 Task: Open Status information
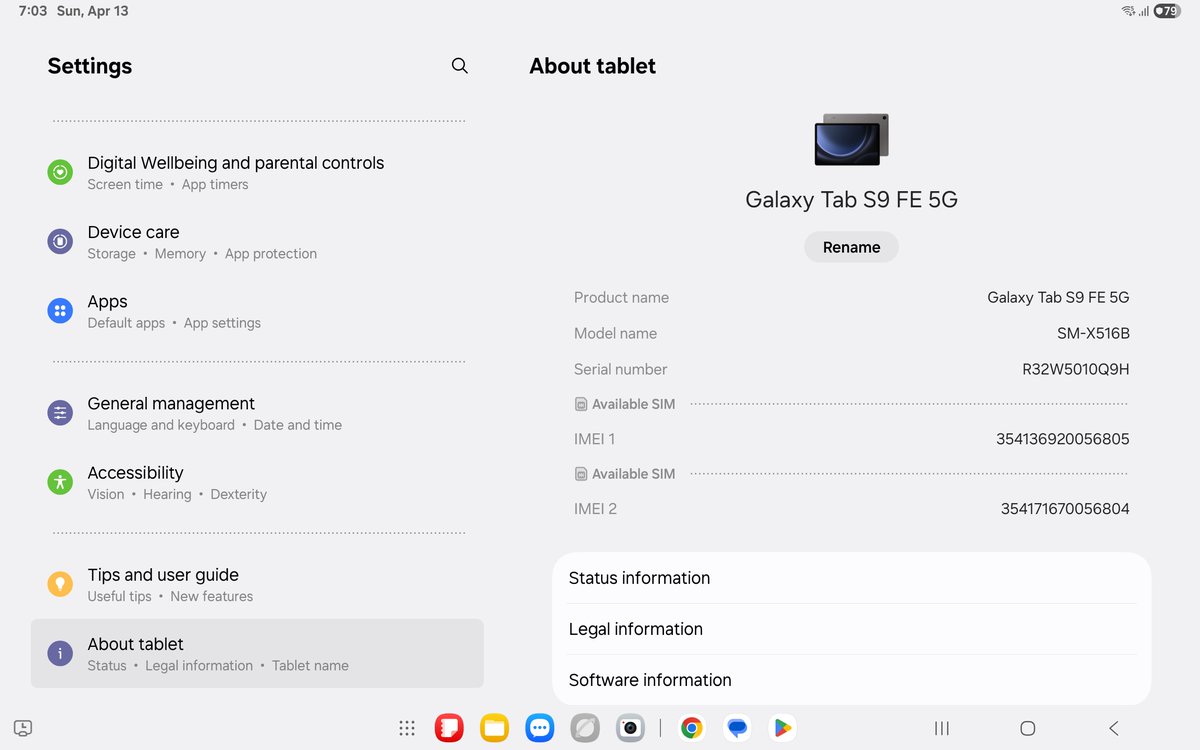click(x=852, y=578)
